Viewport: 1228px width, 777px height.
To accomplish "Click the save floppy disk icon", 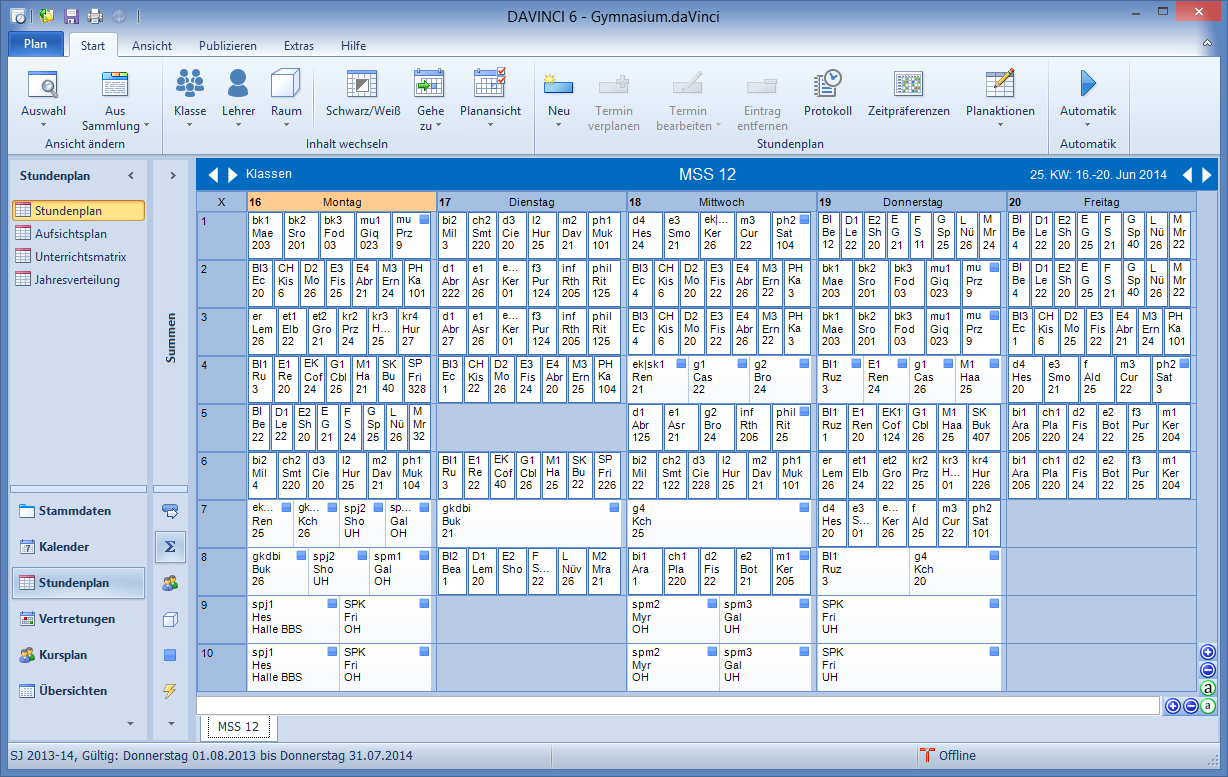I will coord(71,15).
